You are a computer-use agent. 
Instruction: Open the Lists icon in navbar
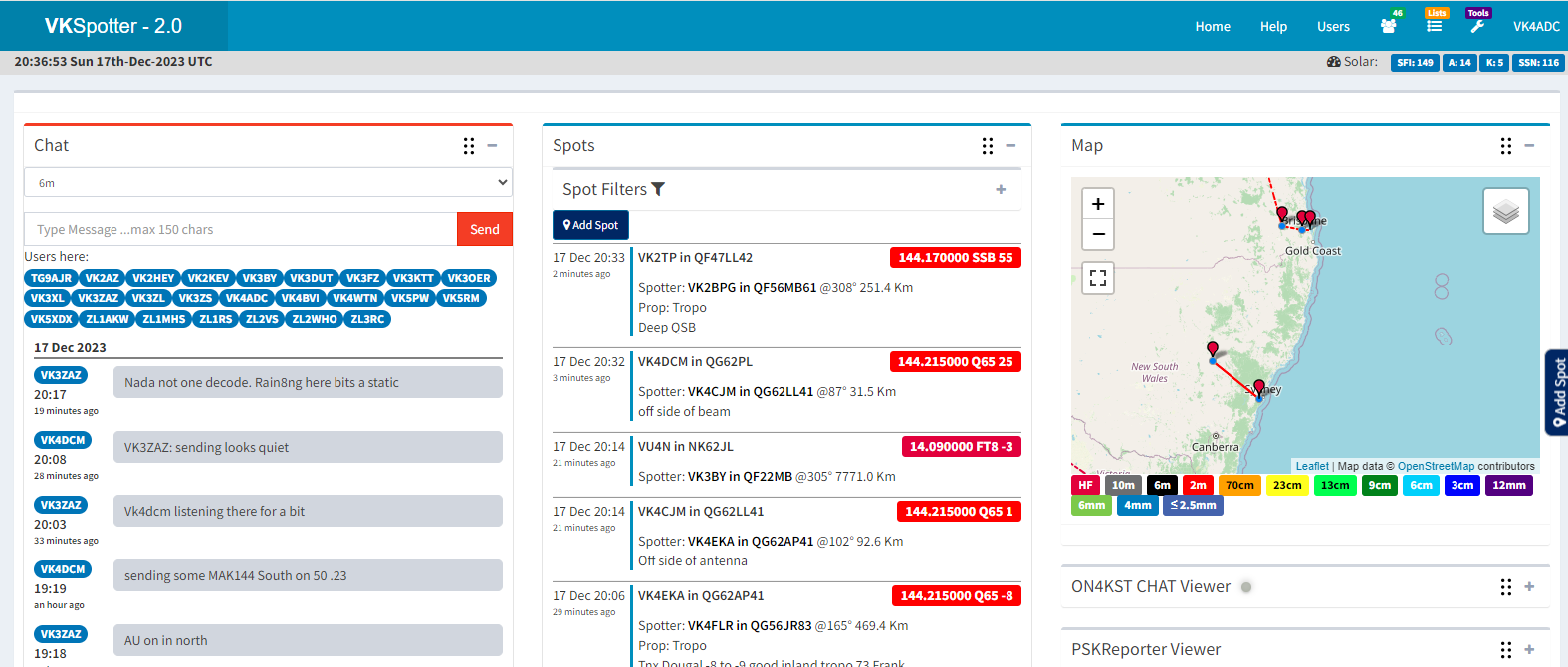tap(1434, 26)
